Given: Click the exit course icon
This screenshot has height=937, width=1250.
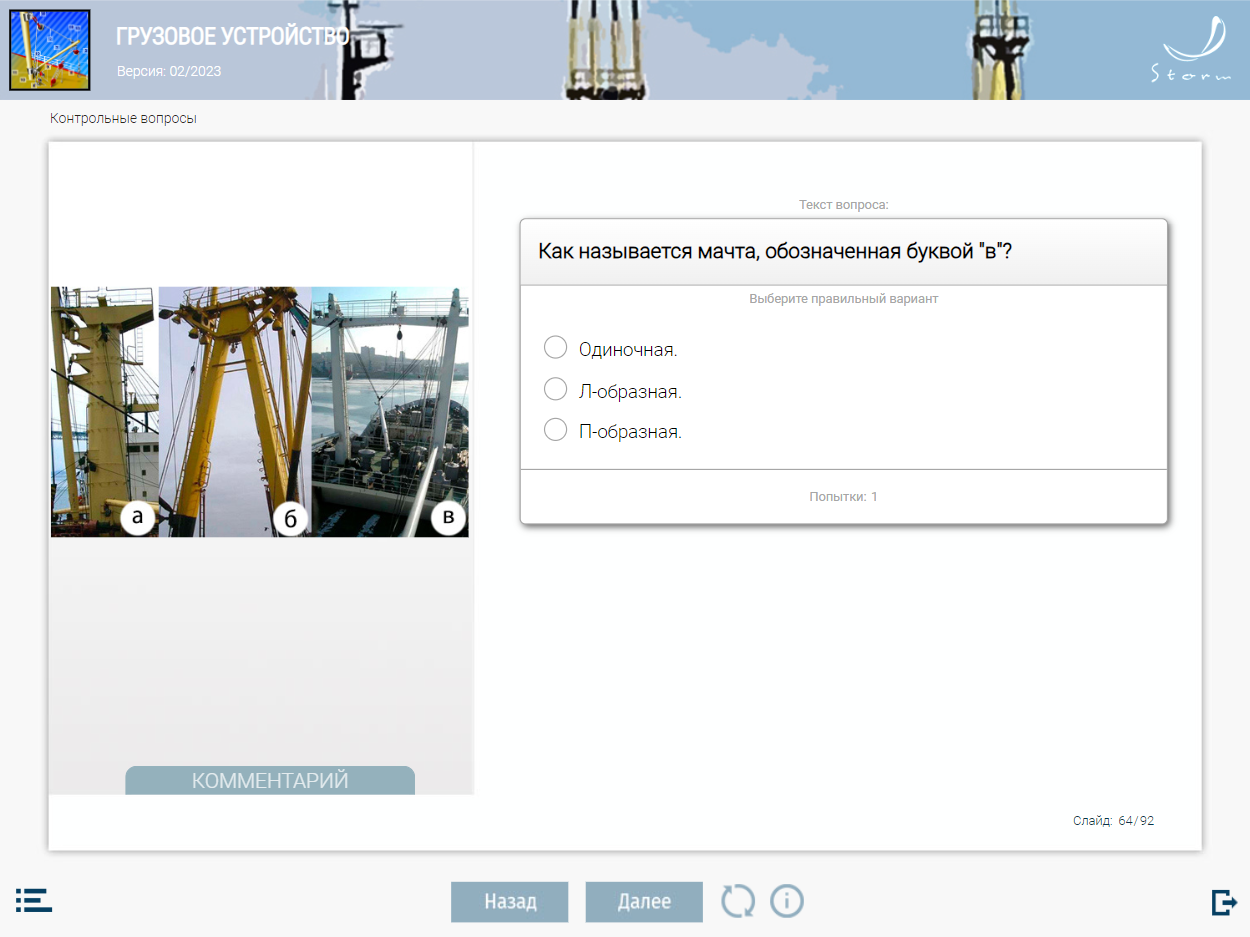Looking at the screenshot, I should point(1224,902).
